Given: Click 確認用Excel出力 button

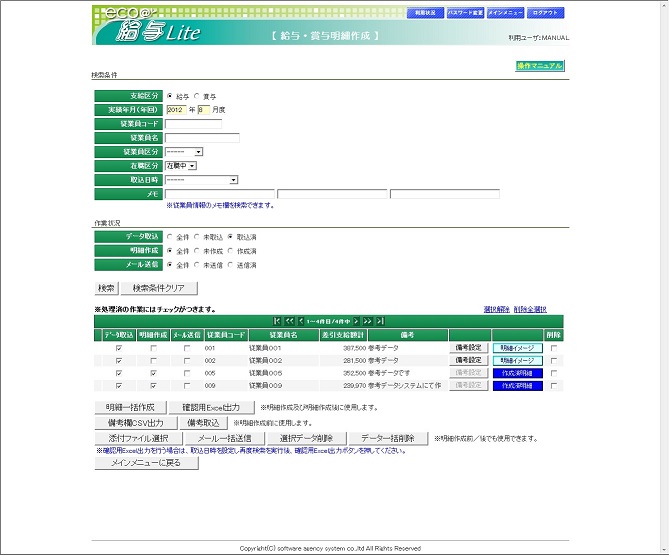Looking at the screenshot, I should coord(212,407).
